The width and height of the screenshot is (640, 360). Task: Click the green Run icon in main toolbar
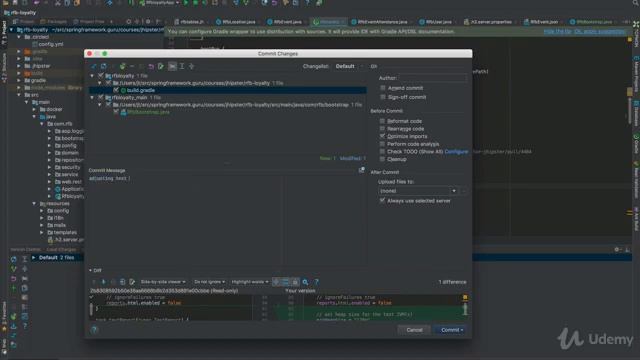[186, 3]
